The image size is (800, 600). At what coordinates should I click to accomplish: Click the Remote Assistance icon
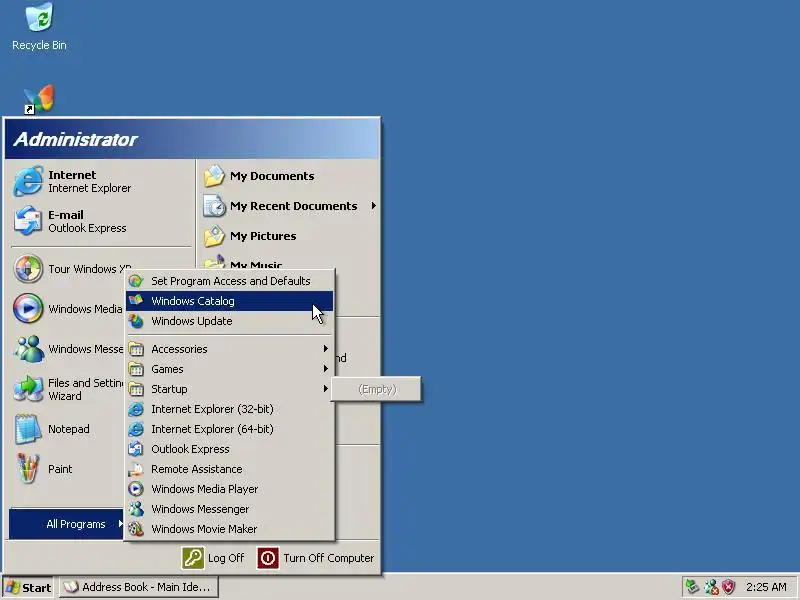136,469
